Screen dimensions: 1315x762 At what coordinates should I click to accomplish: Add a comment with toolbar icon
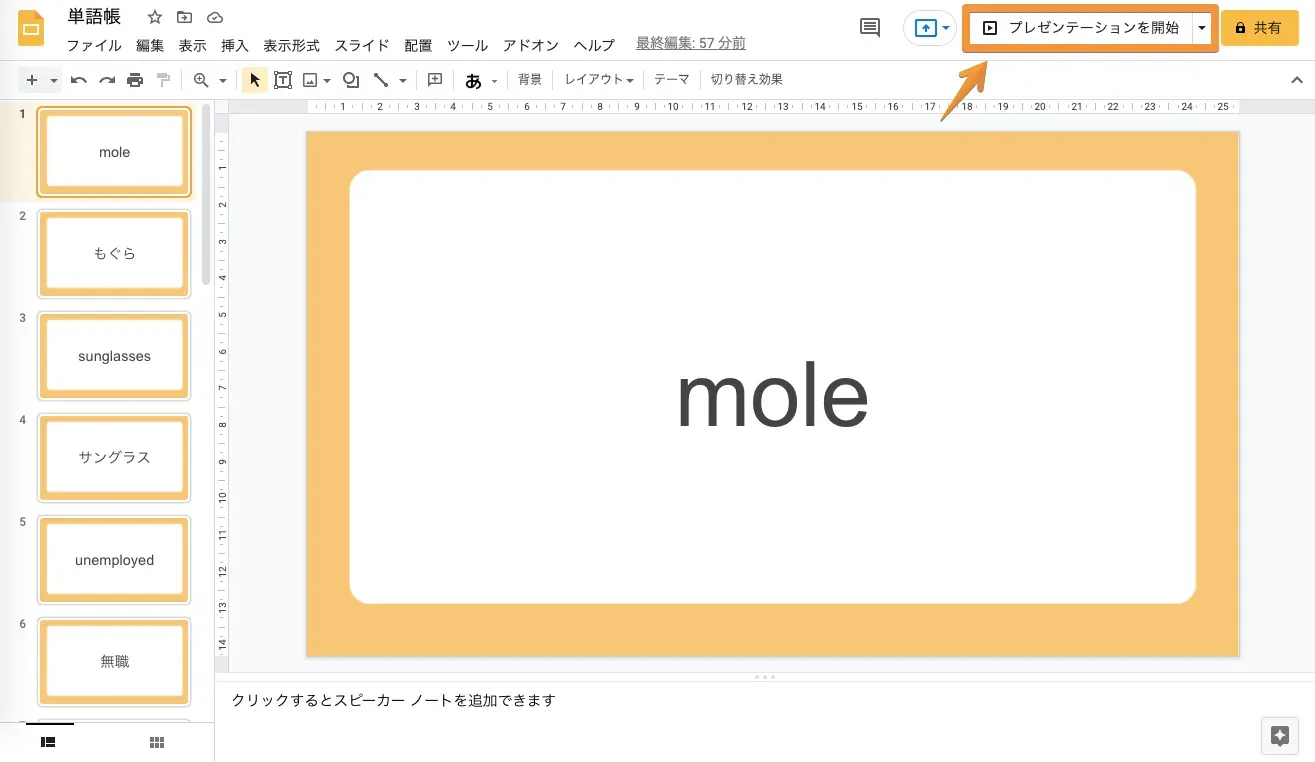[435, 80]
